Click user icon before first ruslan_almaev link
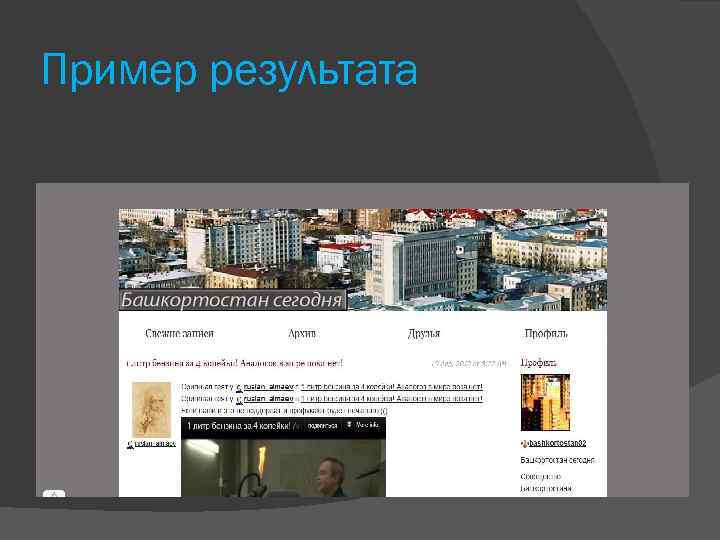Image resolution: width=720 pixels, height=540 pixels. pyautogui.click(x=239, y=388)
